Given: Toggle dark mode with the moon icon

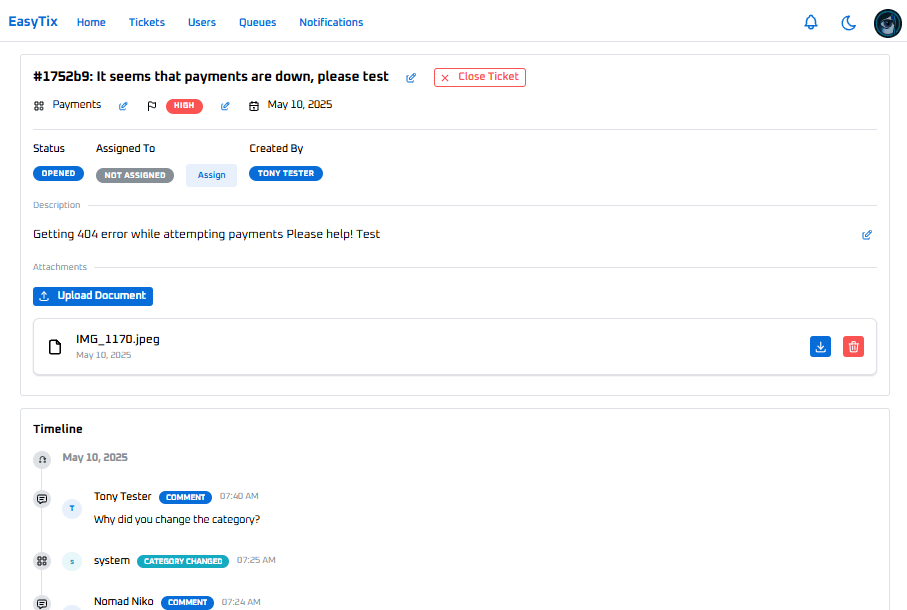Looking at the screenshot, I should (x=849, y=22).
